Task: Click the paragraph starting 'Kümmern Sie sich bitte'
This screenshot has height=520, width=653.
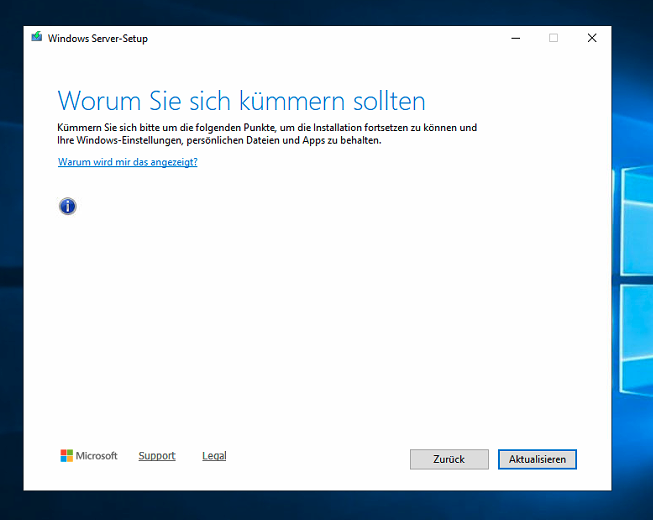Action: click(x=267, y=134)
